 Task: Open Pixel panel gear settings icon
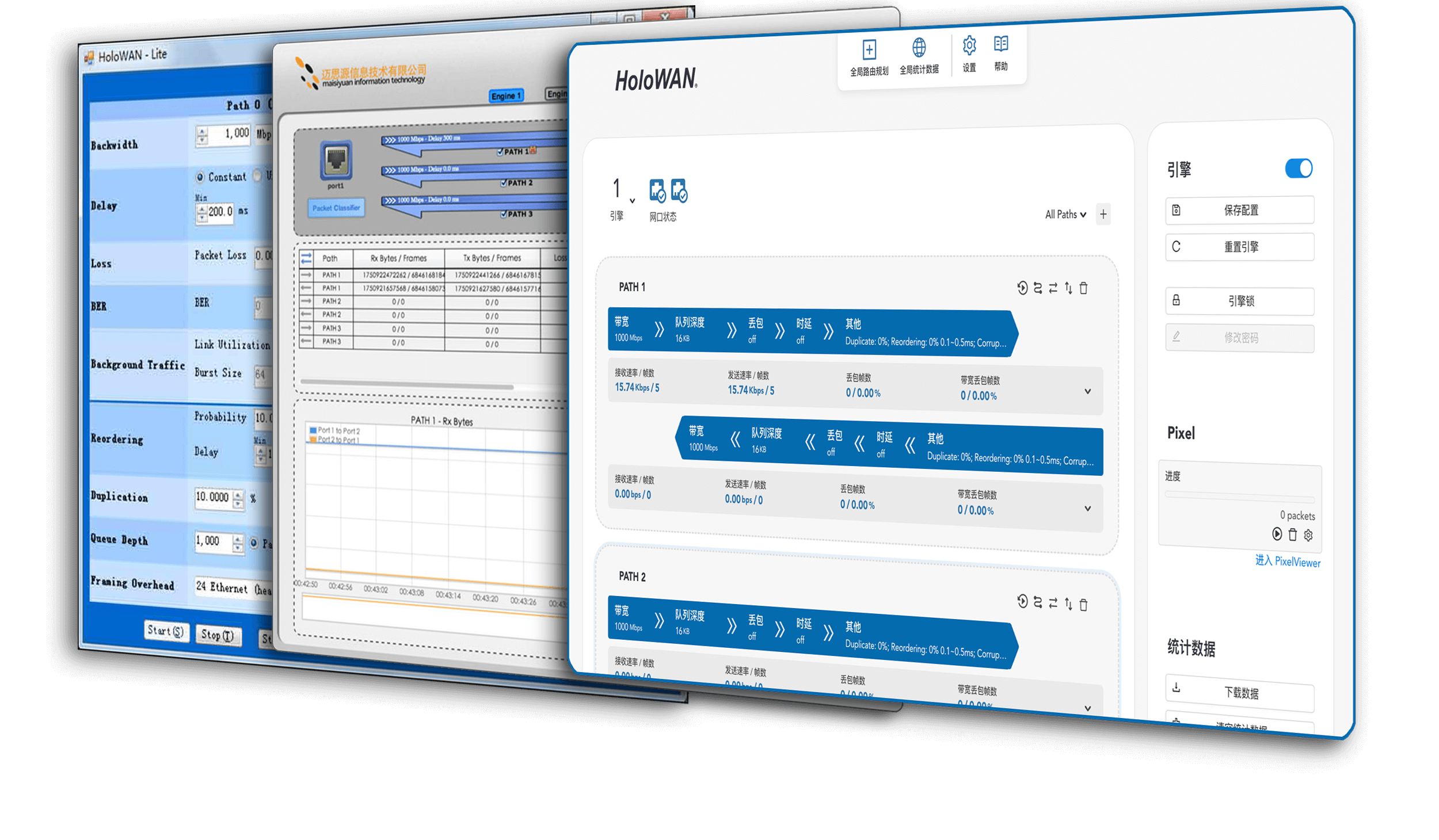(x=1308, y=535)
